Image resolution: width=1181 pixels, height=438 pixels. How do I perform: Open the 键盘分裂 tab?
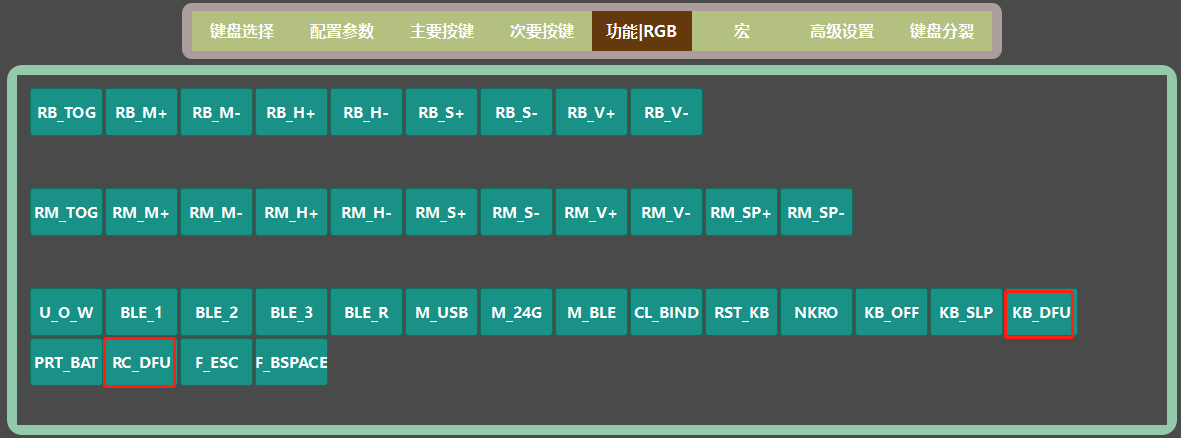click(x=942, y=32)
